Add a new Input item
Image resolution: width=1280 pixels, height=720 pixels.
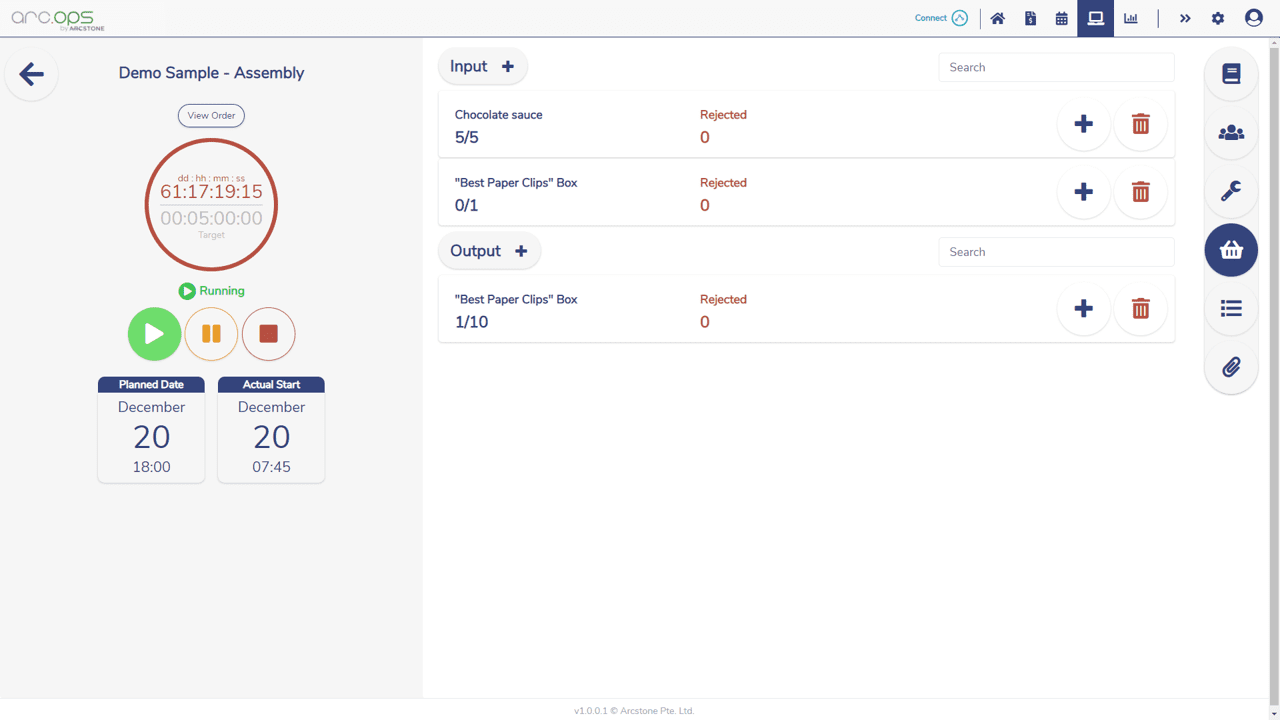click(507, 67)
